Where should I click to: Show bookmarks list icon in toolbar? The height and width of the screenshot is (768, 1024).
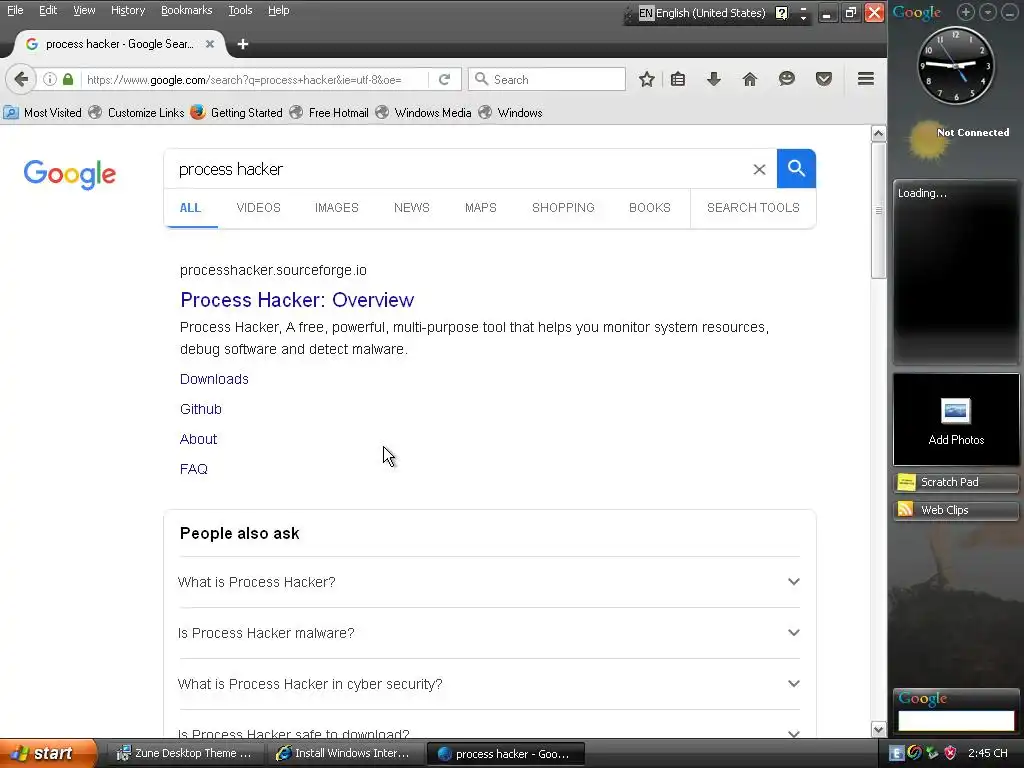(x=678, y=80)
